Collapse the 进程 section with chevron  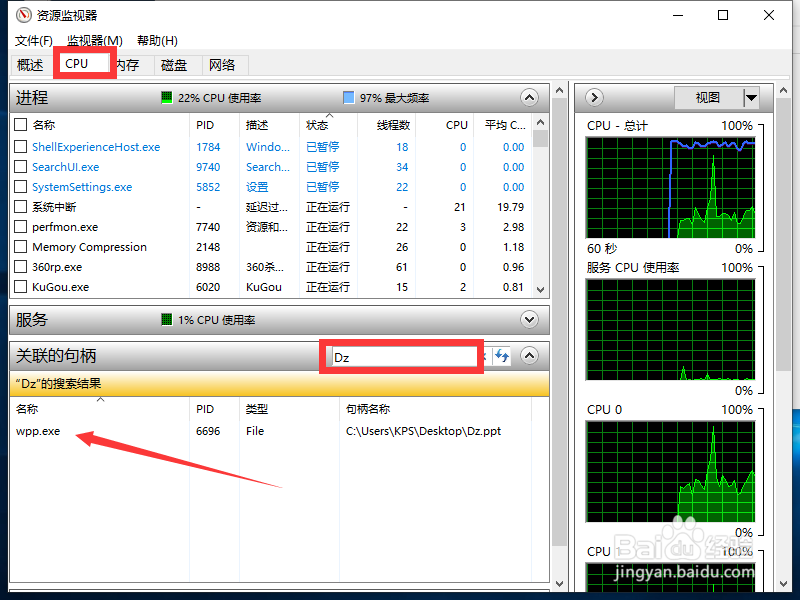coord(529,97)
